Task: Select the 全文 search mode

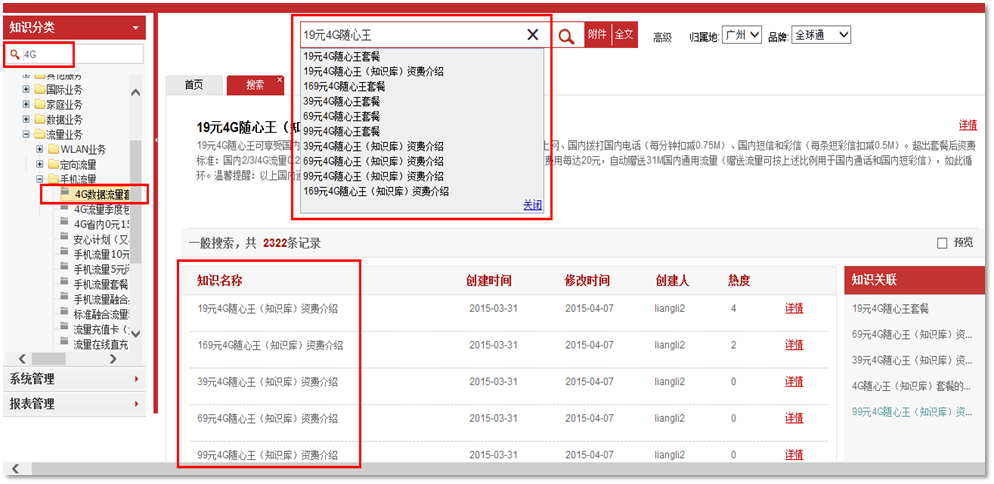Action: [x=624, y=35]
